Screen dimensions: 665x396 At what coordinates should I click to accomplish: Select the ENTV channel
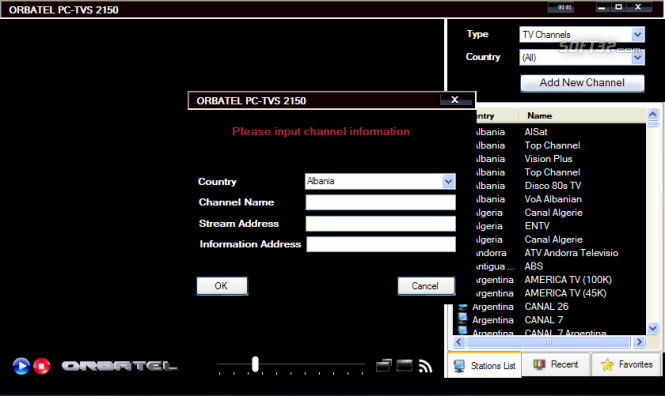(537, 226)
